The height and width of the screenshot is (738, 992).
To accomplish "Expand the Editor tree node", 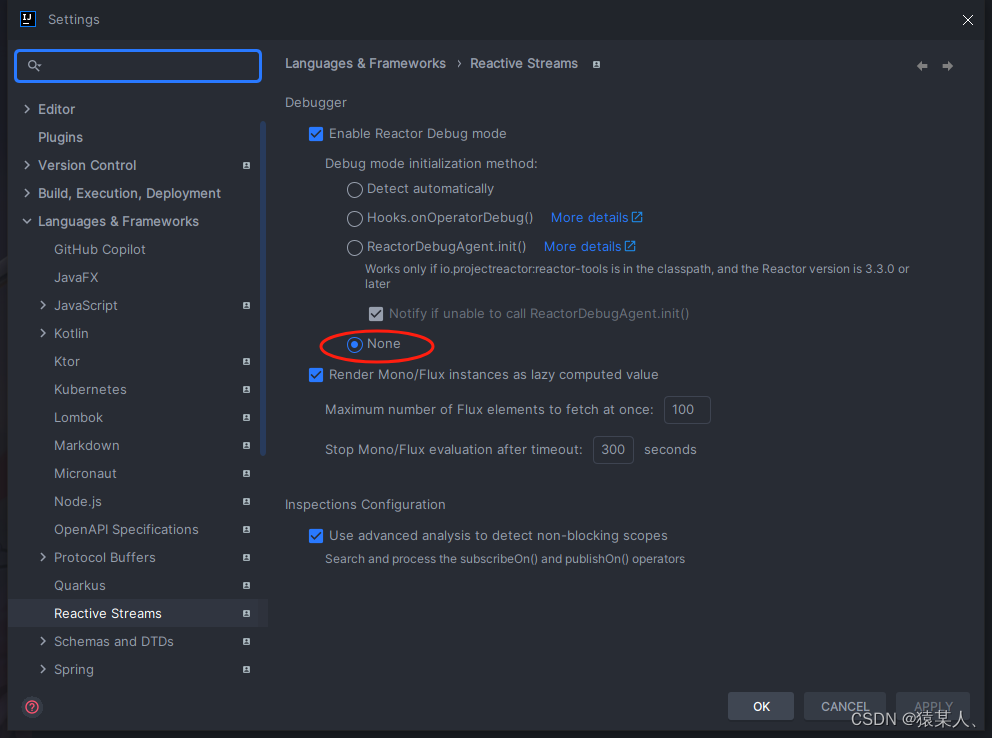I will tap(27, 109).
